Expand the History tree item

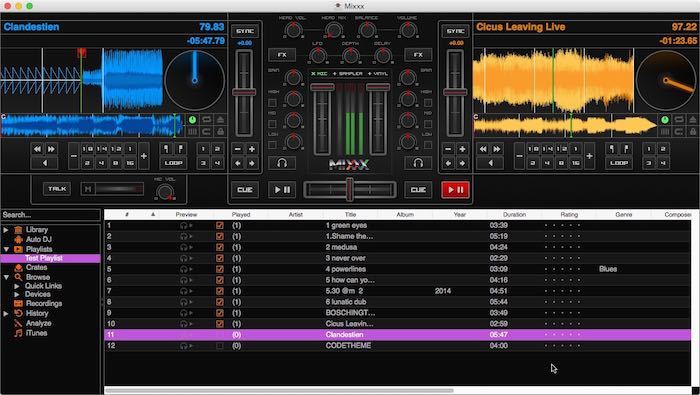coord(6,314)
